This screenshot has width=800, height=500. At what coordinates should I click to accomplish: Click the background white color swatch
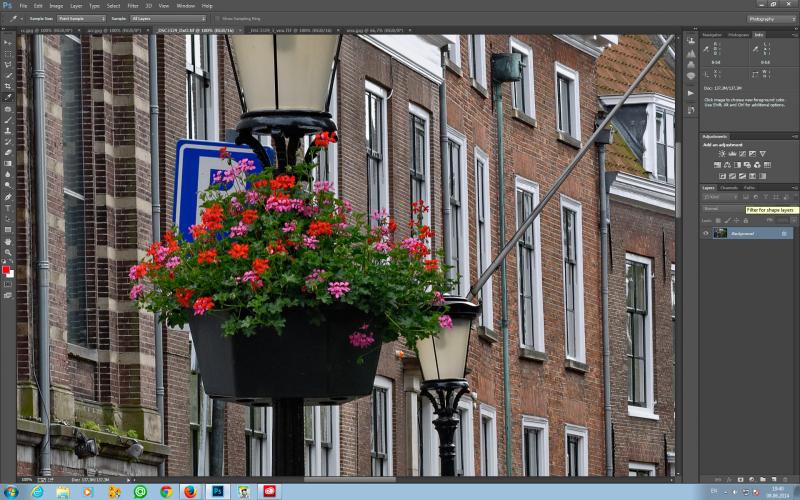pos(11,274)
